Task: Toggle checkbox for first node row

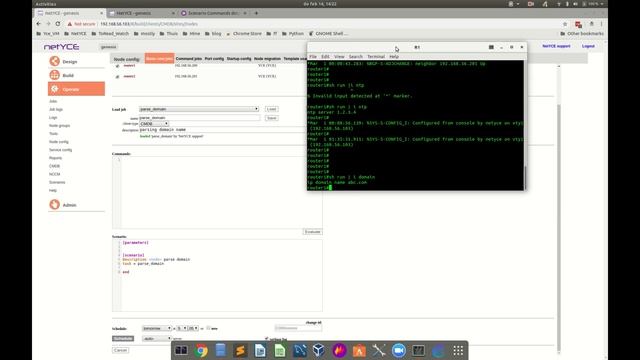Action: [118, 66]
